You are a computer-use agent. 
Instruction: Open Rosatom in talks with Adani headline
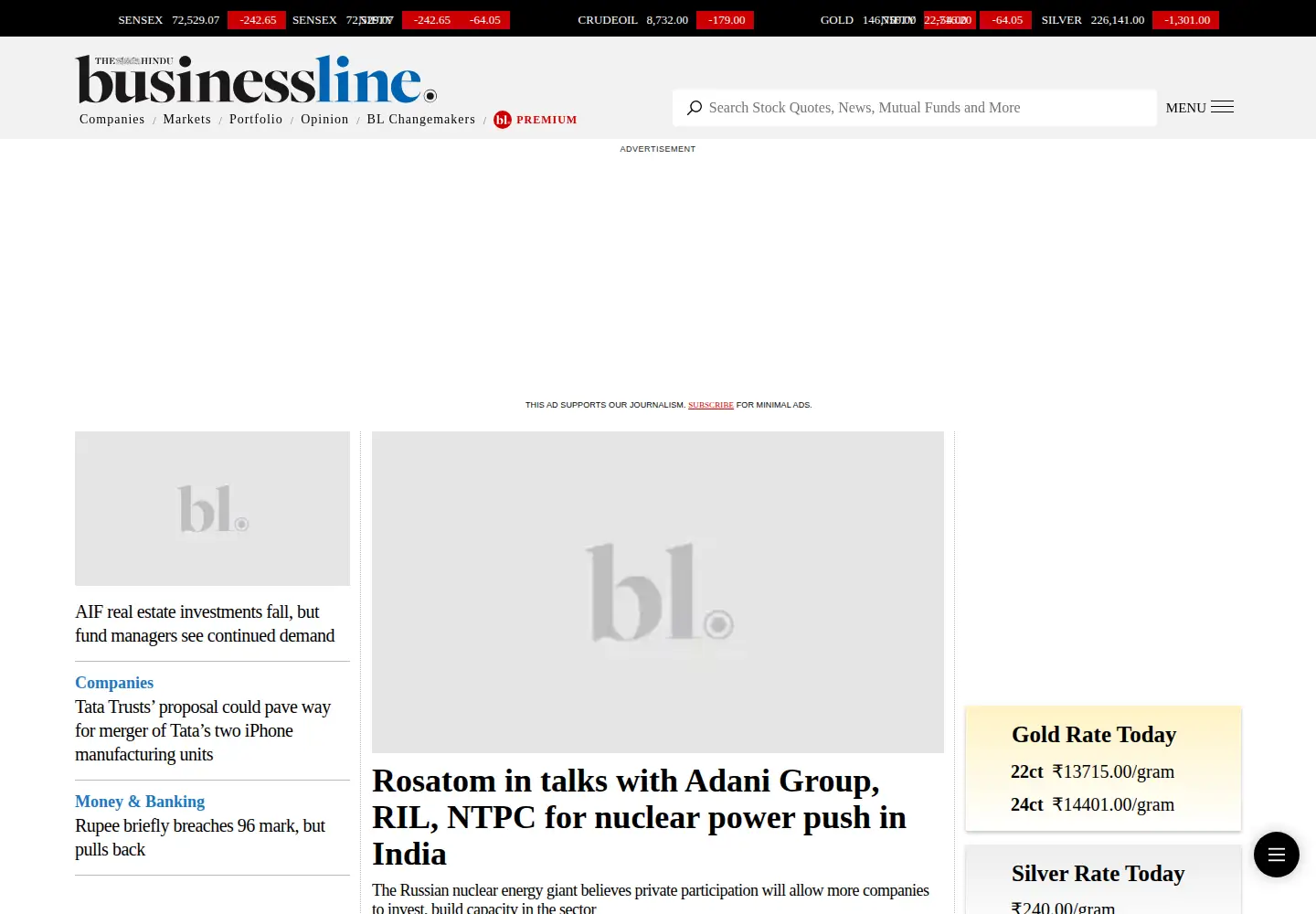(x=640, y=817)
